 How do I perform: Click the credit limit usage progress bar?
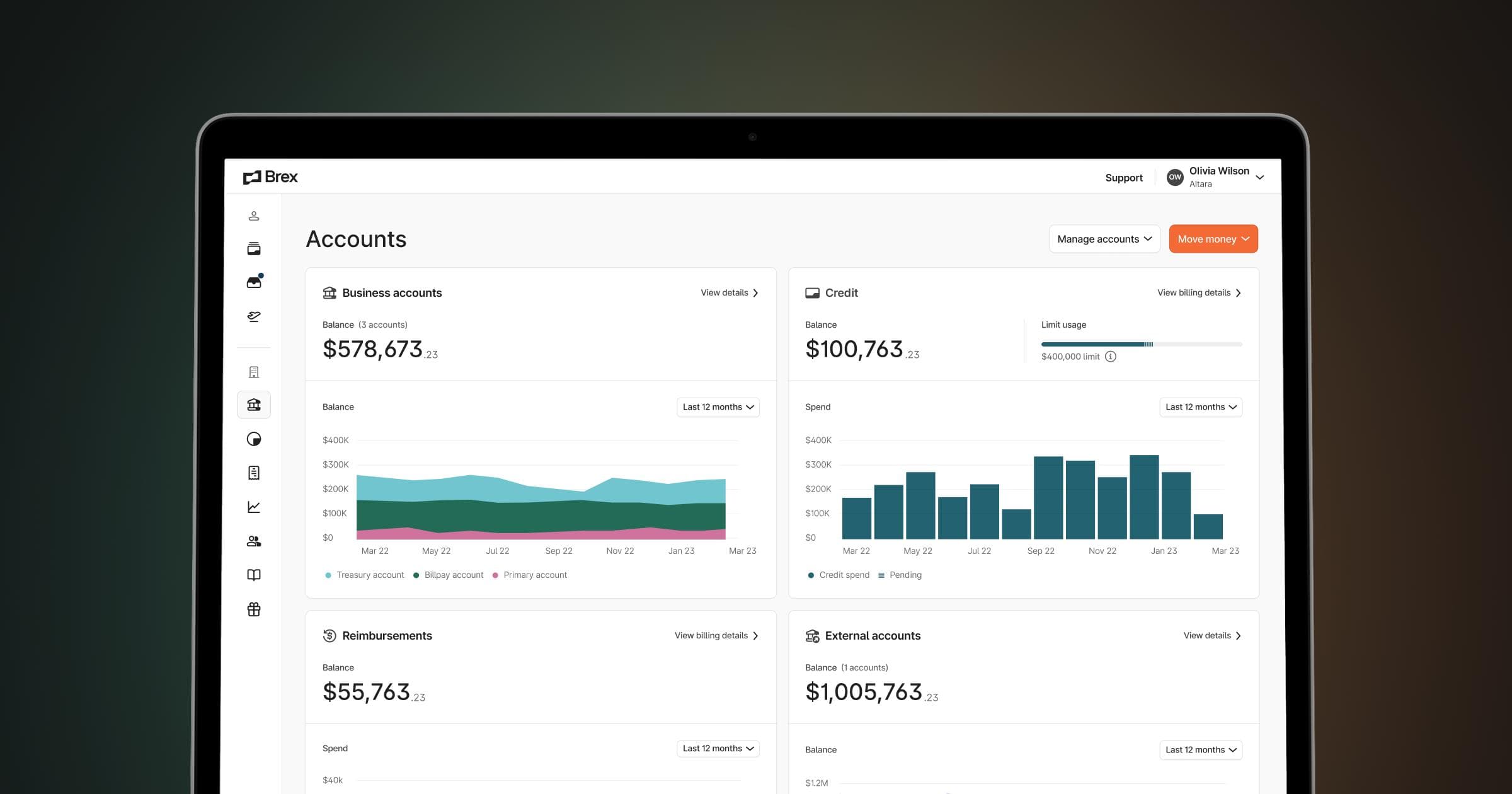pyautogui.click(x=1141, y=344)
